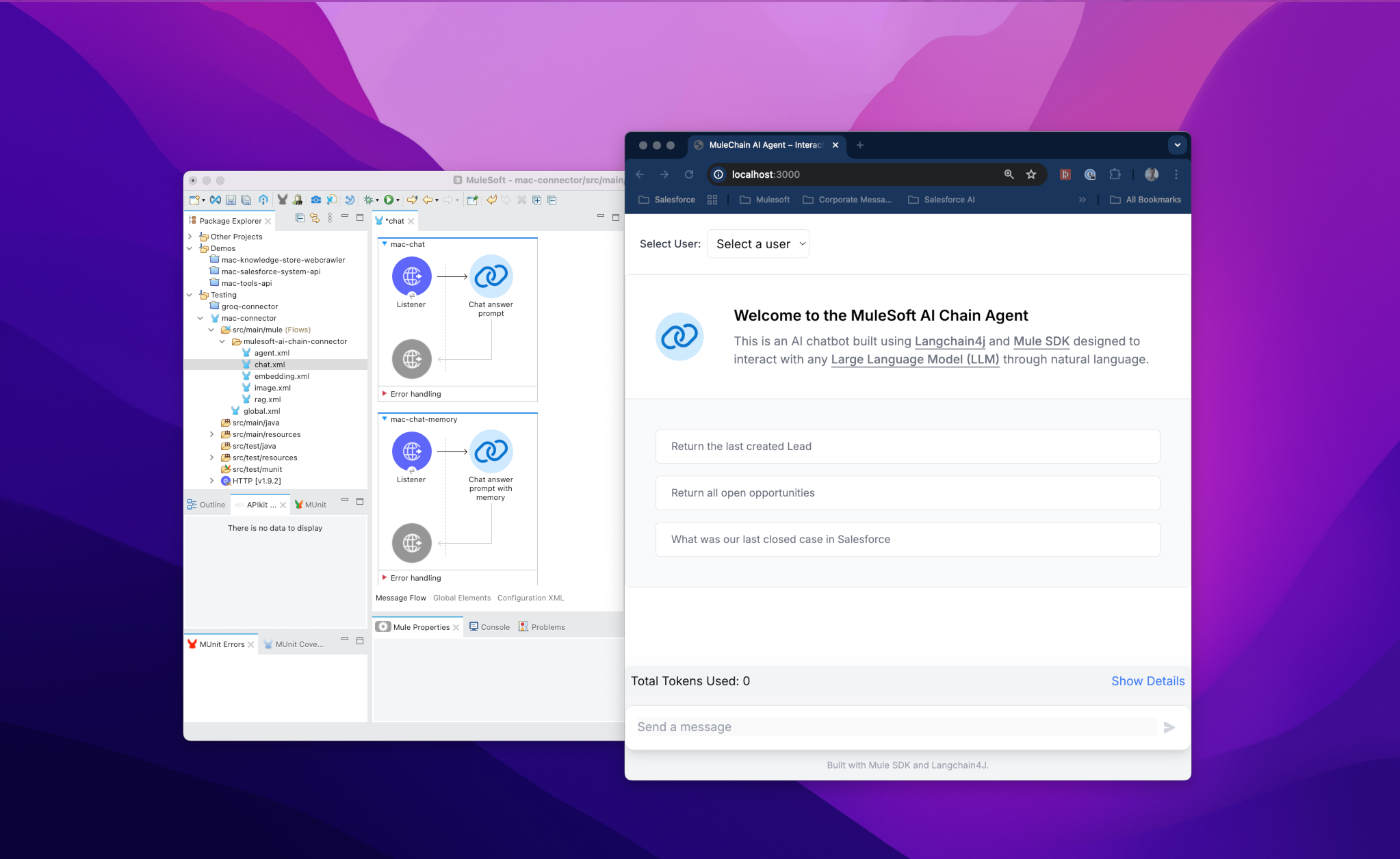Click Return the last created Lead suggestion
1400x859 pixels.
coord(907,447)
